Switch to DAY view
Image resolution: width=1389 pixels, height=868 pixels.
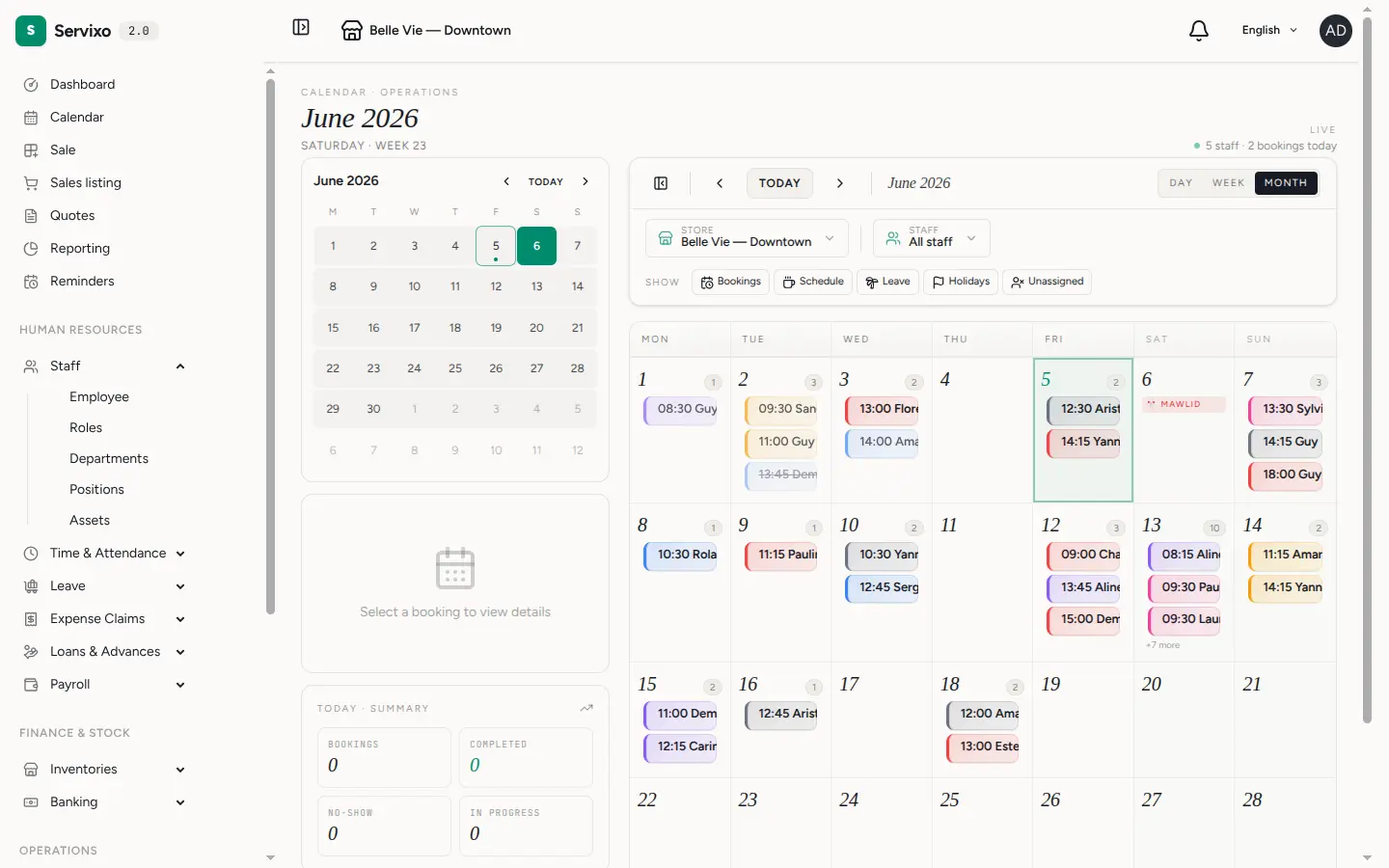[x=1181, y=183]
